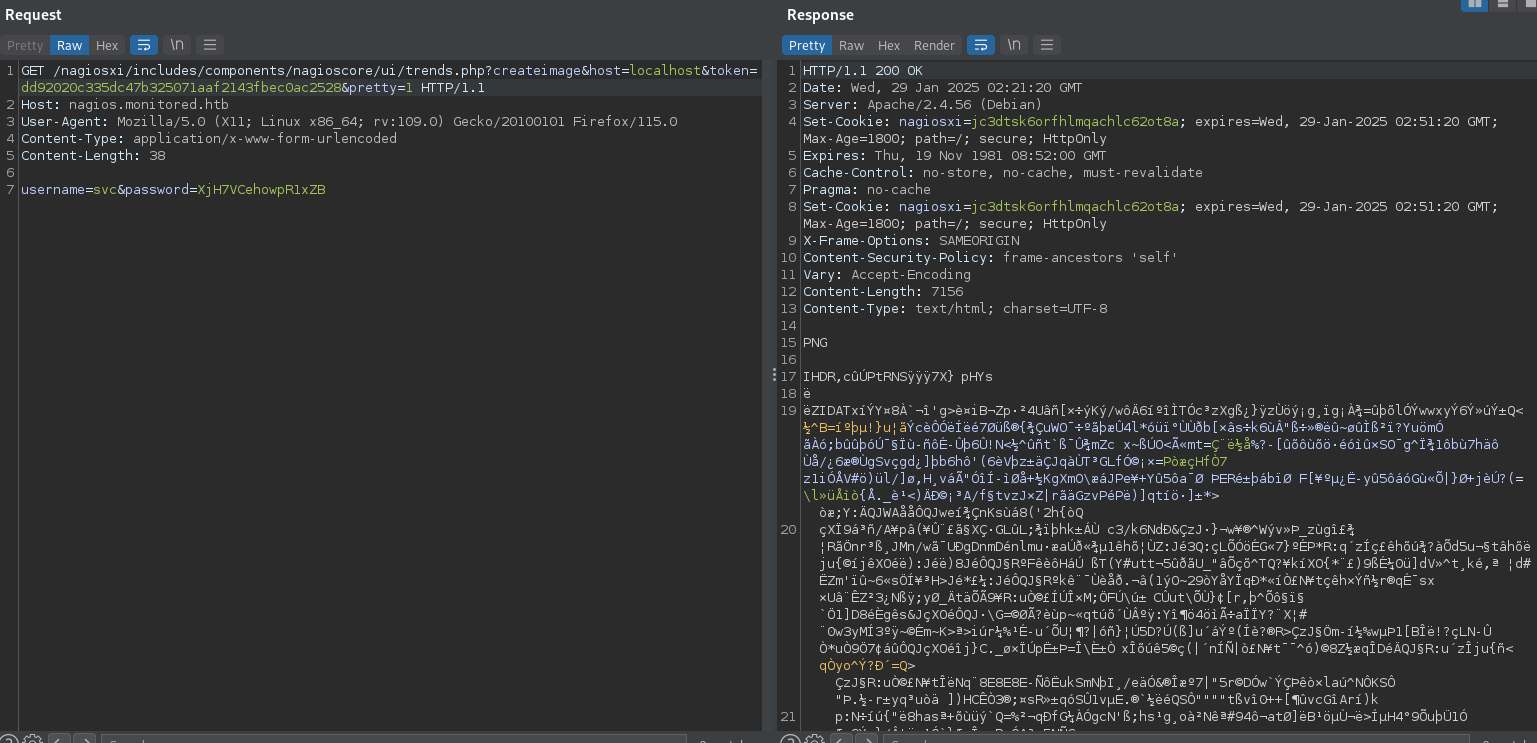
Task: Switch Response view to Raw tab
Action: pyautogui.click(x=851, y=45)
